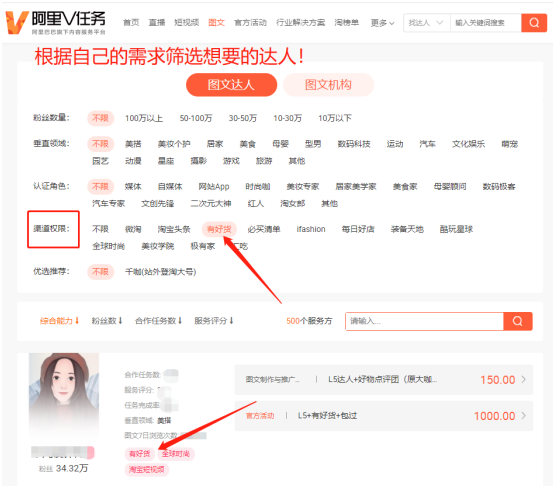Choose the 母婴顾问 certified role
Viewport: 553px width, 489px height.
coord(450,187)
